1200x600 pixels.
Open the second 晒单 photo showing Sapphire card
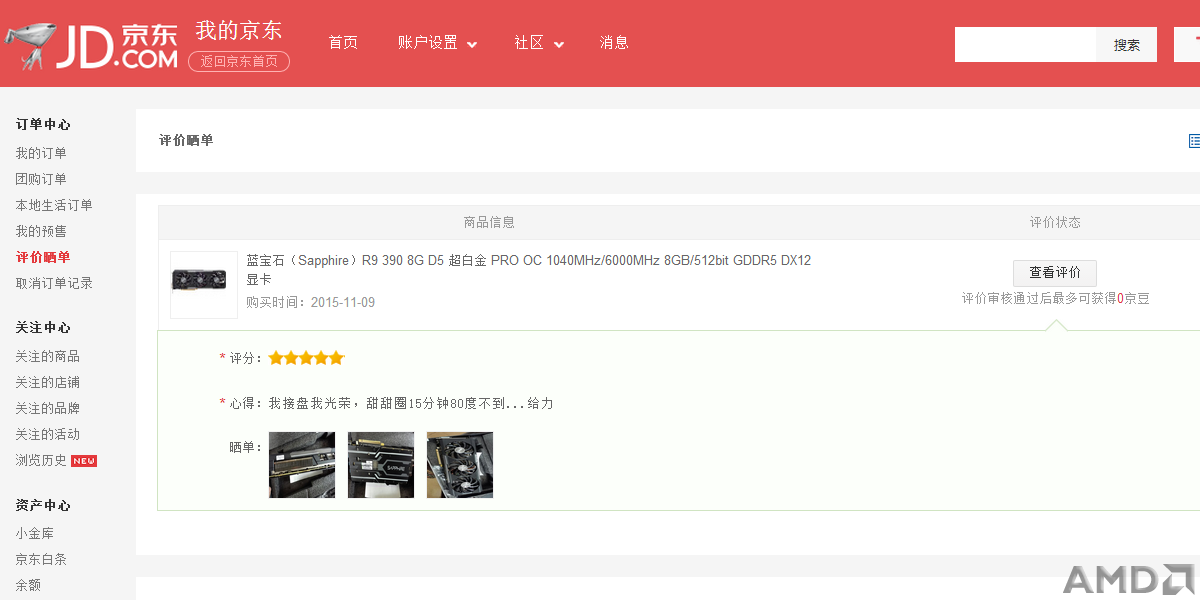click(x=381, y=465)
